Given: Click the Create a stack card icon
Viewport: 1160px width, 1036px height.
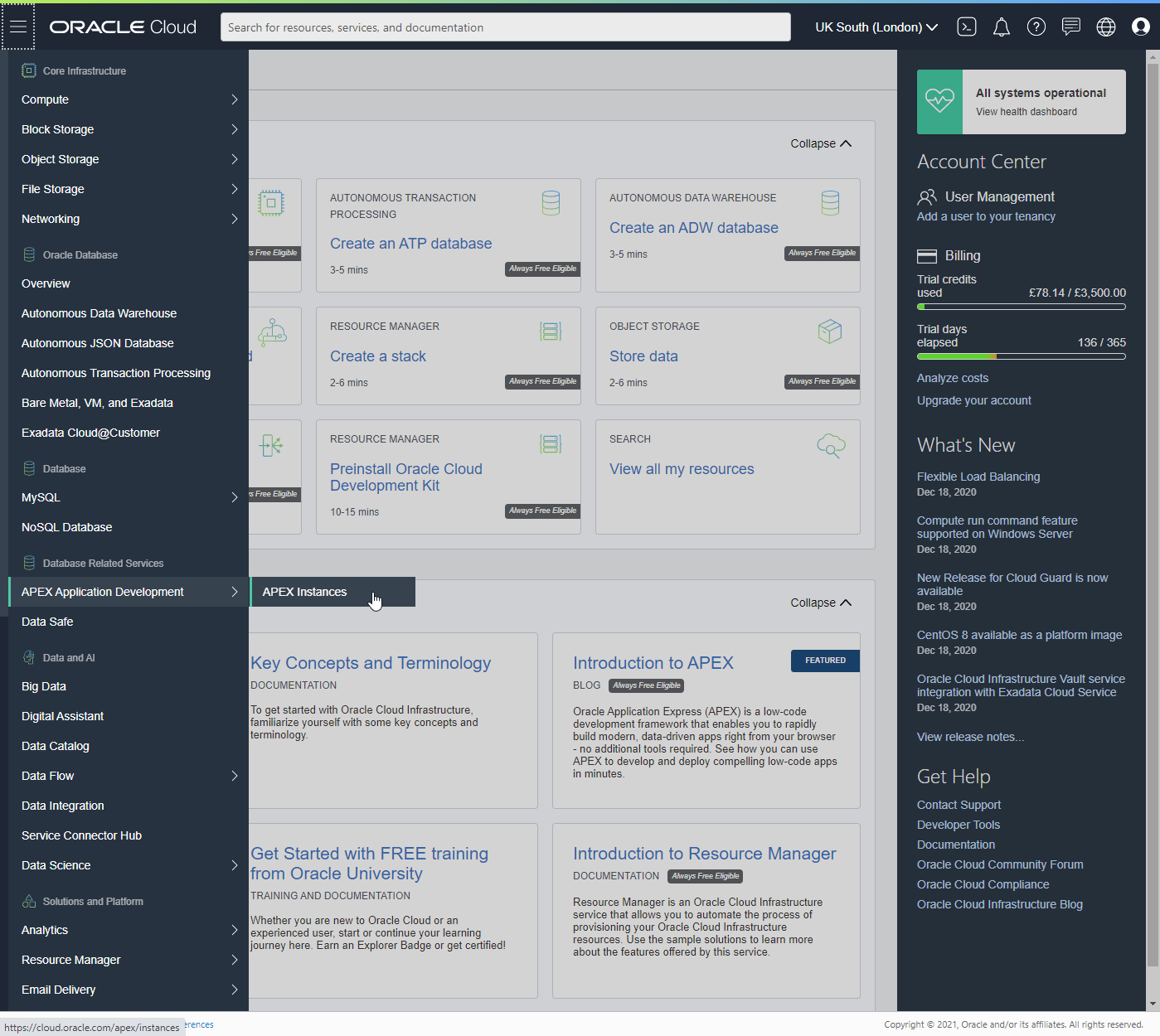Looking at the screenshot, I should click(x=551, y=332).
